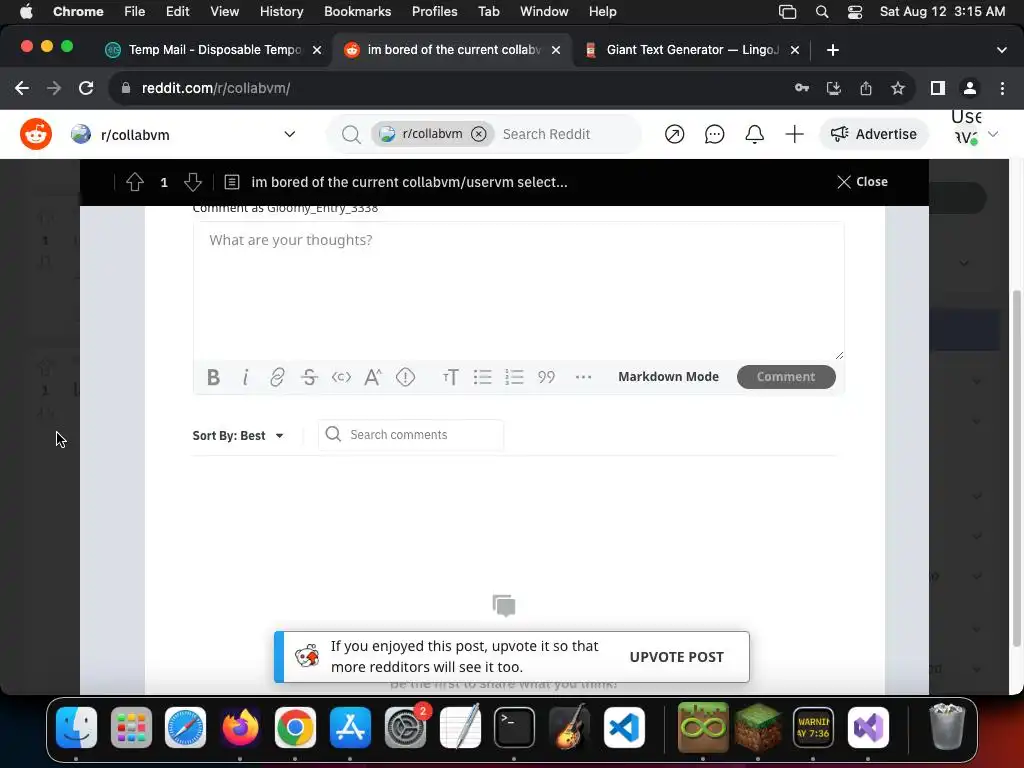Open Chrome History menu
The height and width of the screenshot is (768, 1024).
click(x=281, y=12)
